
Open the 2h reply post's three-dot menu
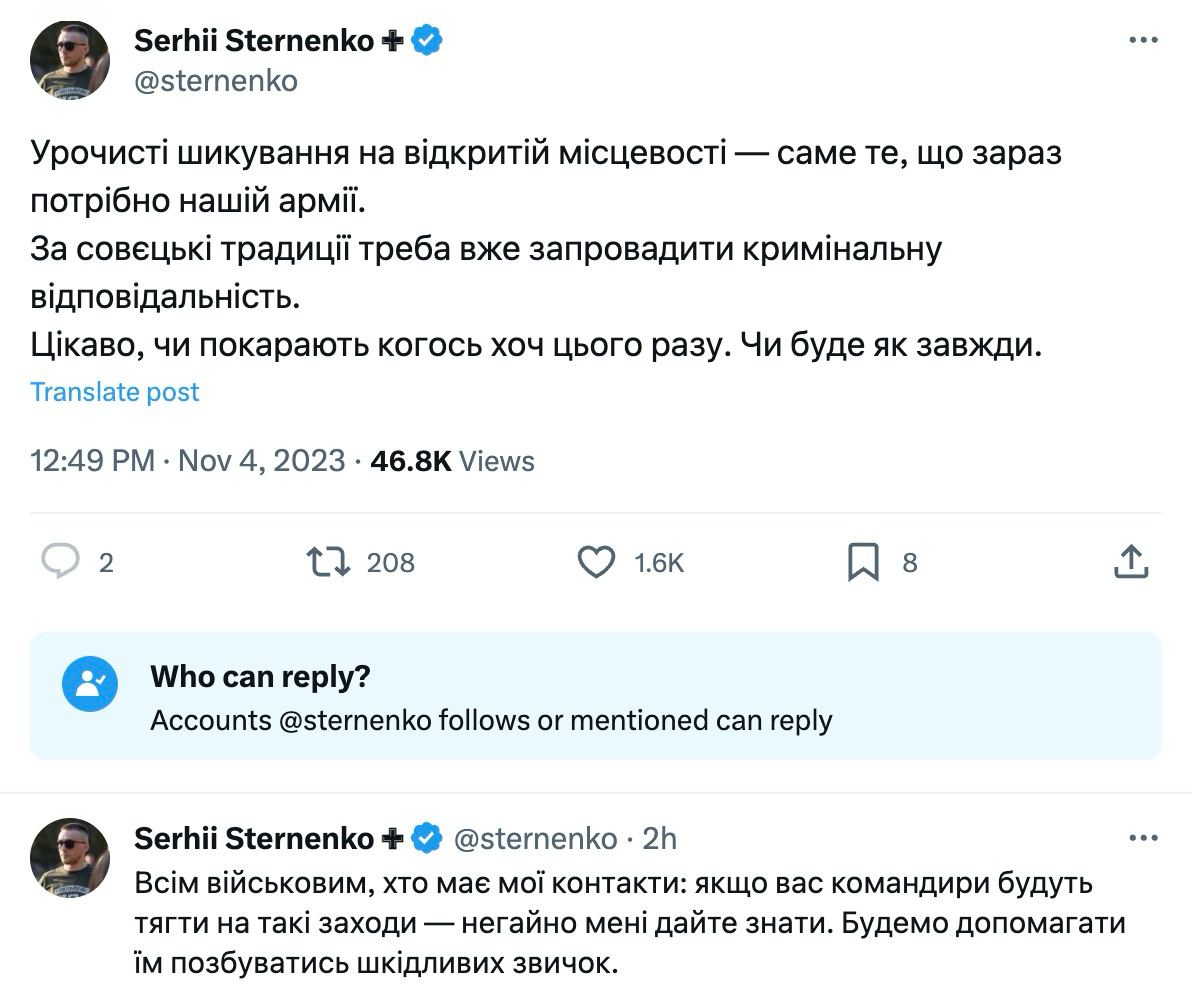coord(1143,838)
